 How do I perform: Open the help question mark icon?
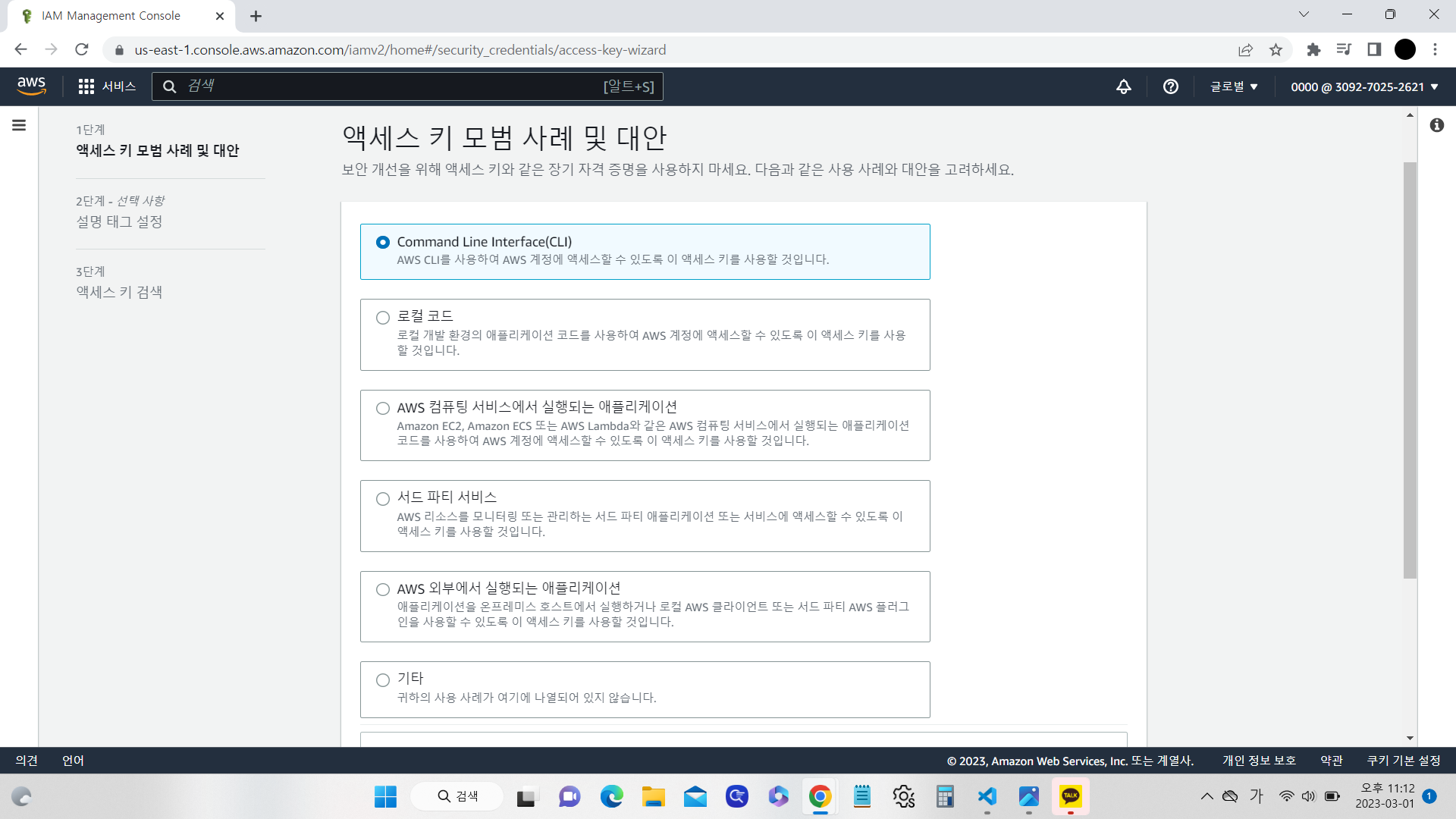point(1171,86)
